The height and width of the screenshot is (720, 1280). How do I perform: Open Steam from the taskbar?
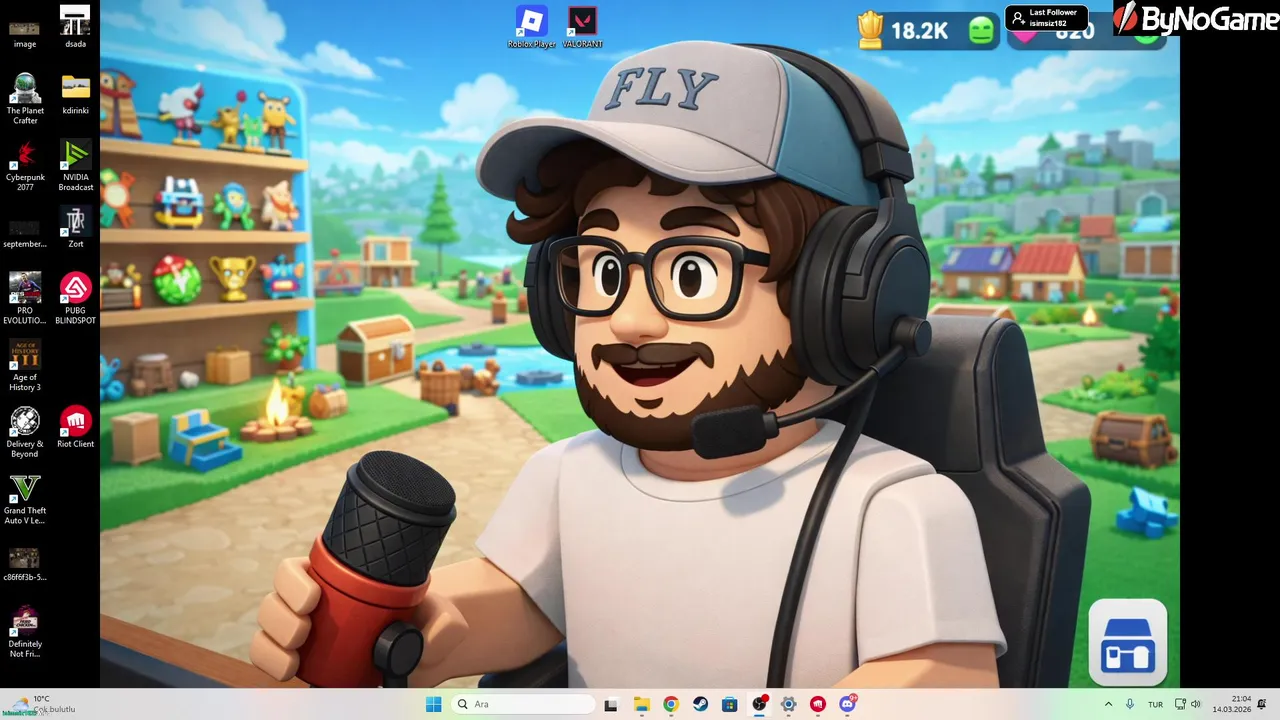tap(700, 704)
